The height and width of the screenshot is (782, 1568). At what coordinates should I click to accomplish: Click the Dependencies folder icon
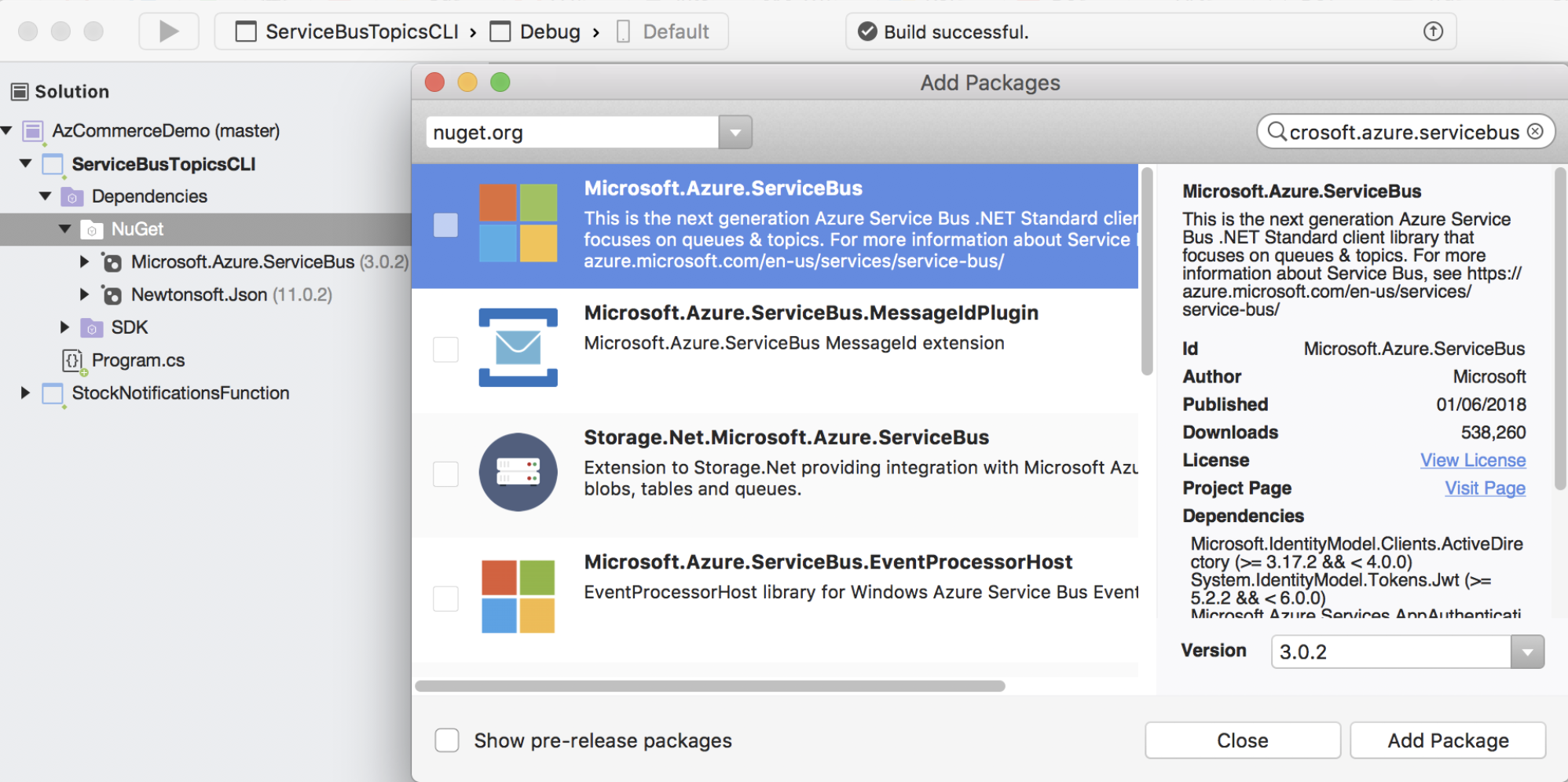tap(72, 196)
